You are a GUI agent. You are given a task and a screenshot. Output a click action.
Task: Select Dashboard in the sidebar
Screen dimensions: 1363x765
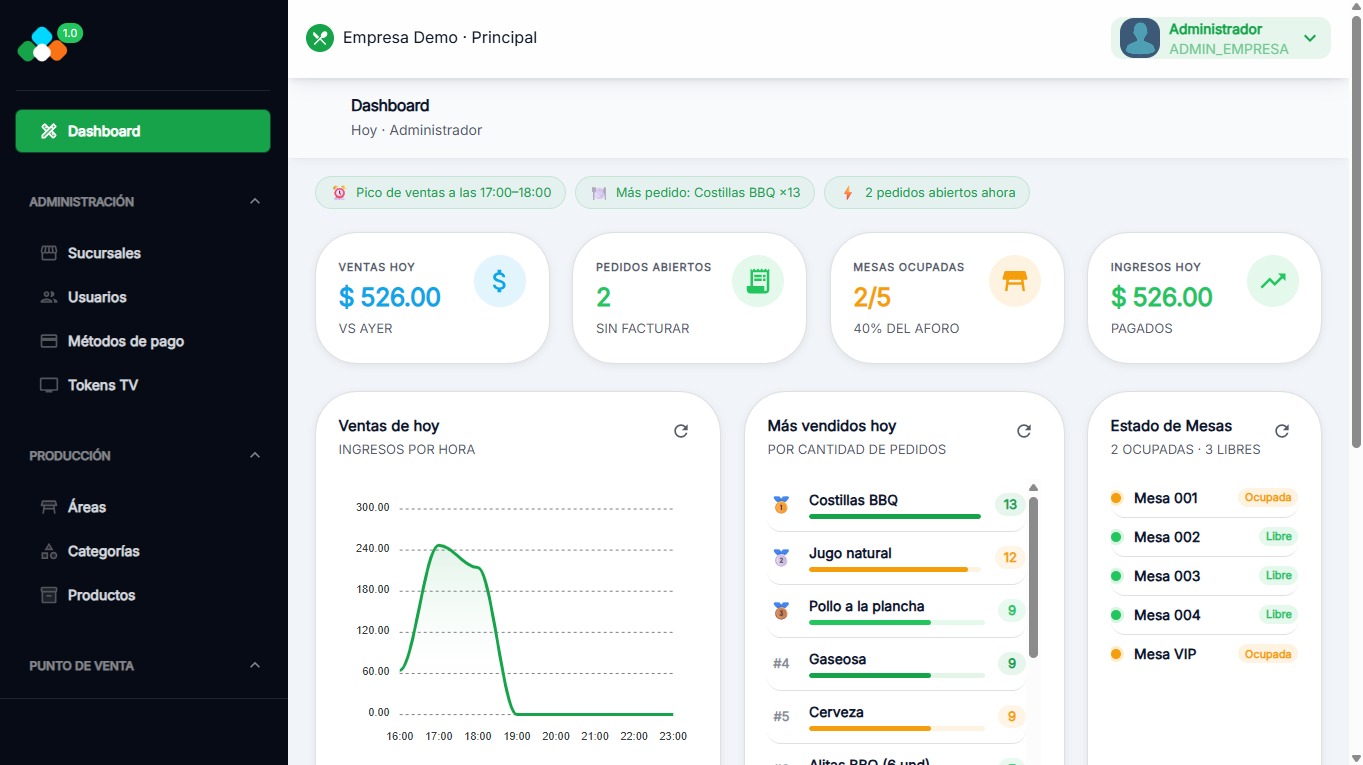(x=142, y=130)
